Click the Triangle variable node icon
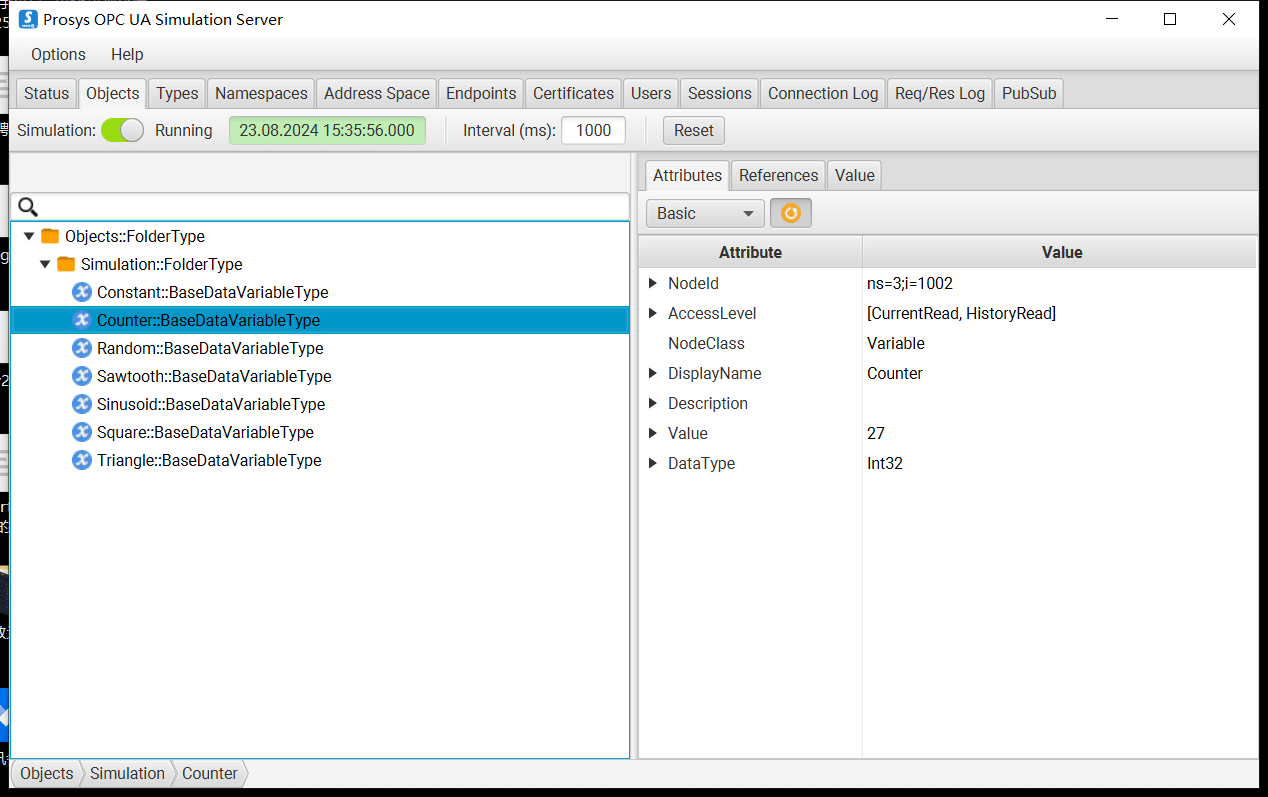The height and width of the screenshot is (797, 1268). (82, 460)
